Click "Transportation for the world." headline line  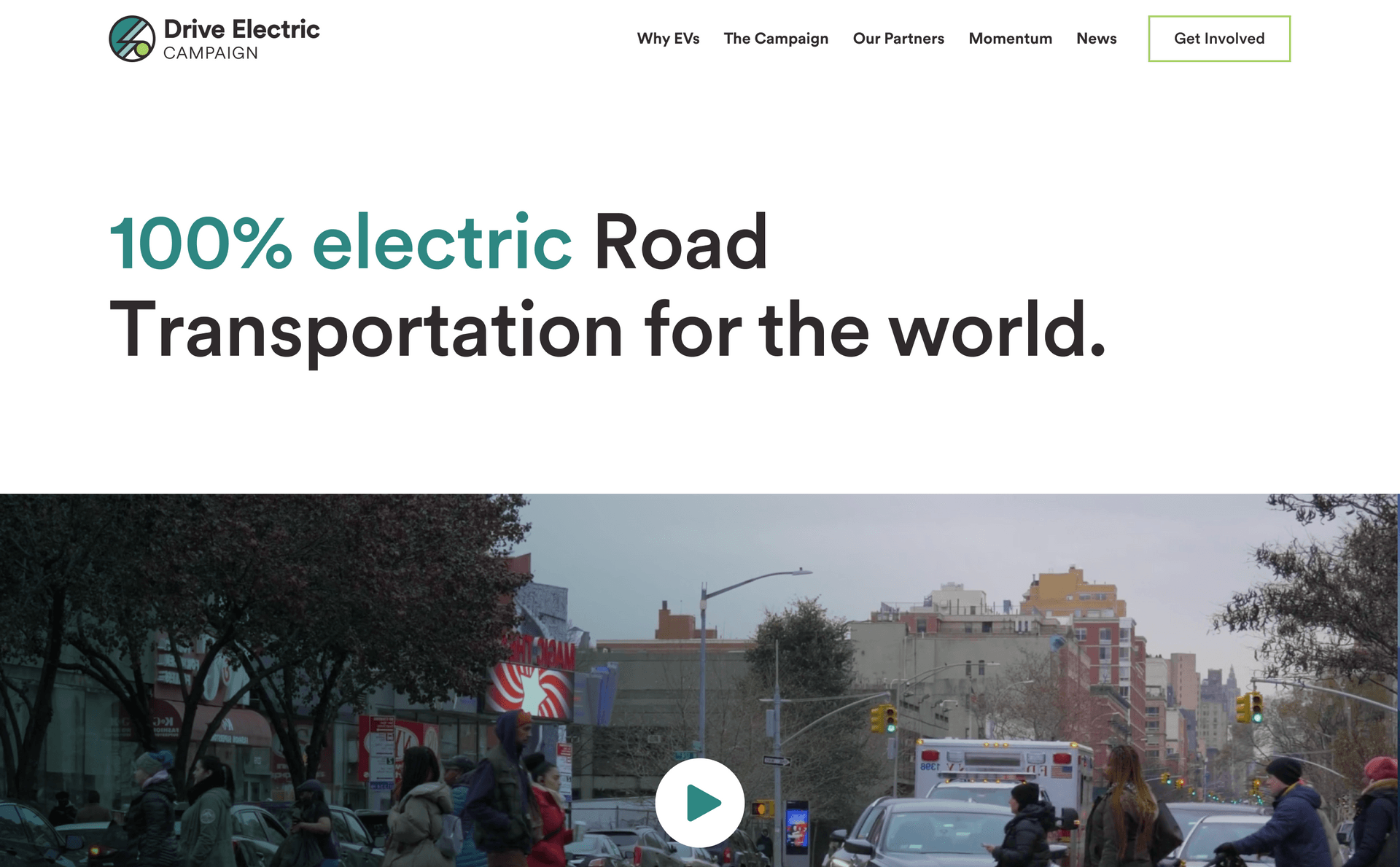[x=607, y=330]
